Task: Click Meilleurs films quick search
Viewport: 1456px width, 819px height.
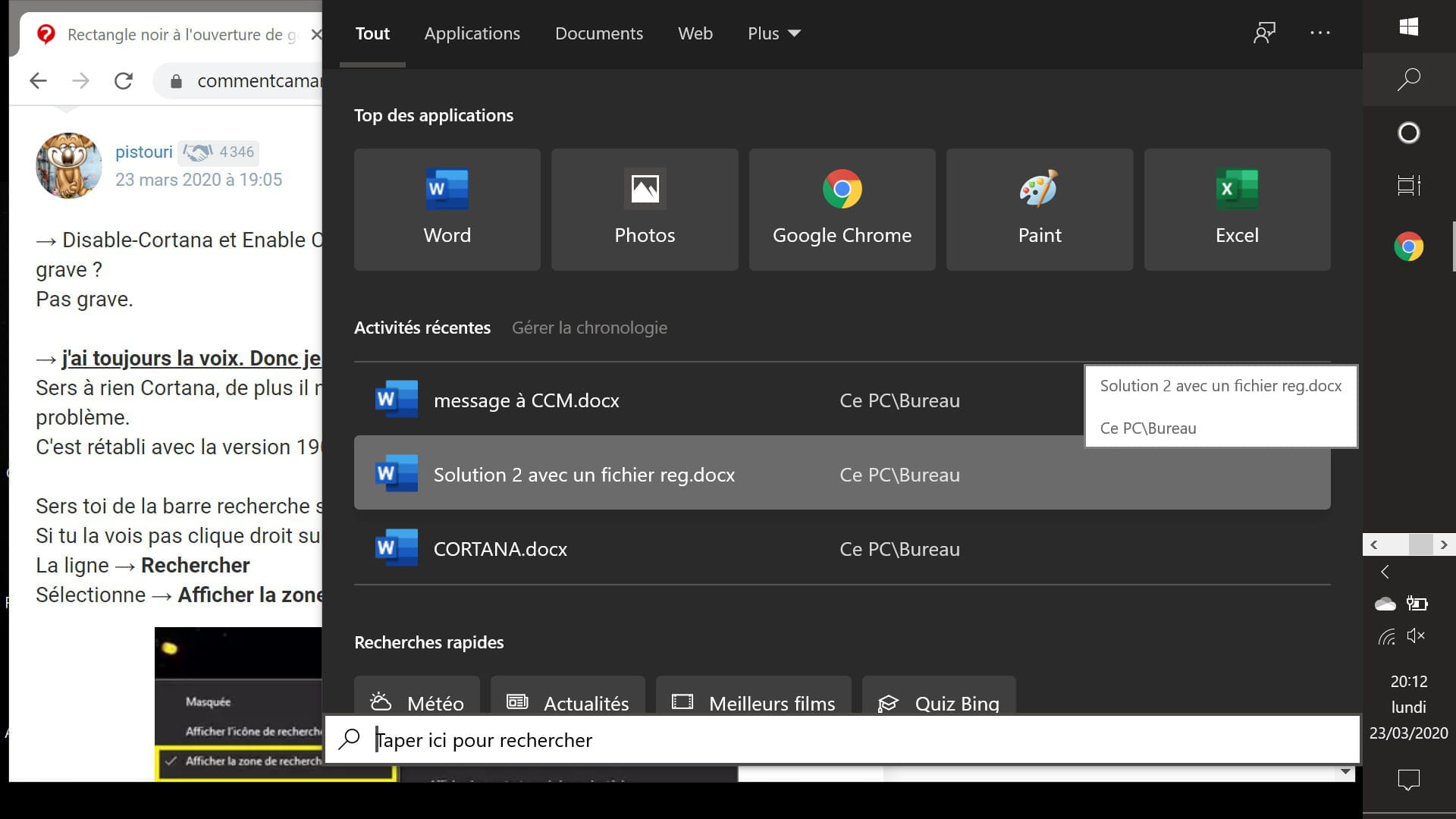Action: tap(753, 696)
